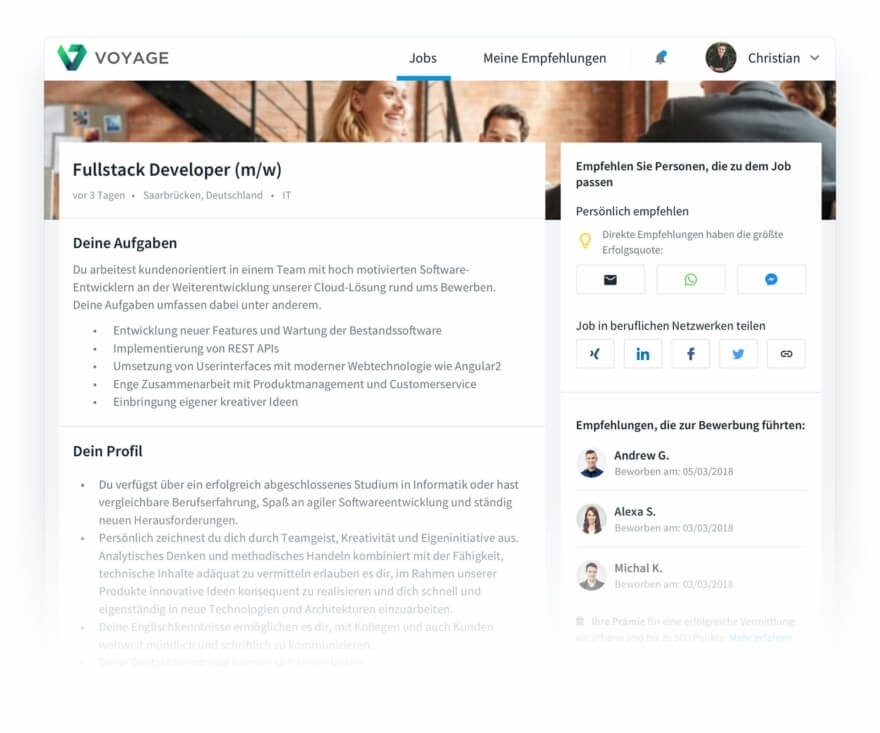The image size is (880, 733).
Task: Switch to Meine Empfehlungen tab
Action: coord(544,58)
